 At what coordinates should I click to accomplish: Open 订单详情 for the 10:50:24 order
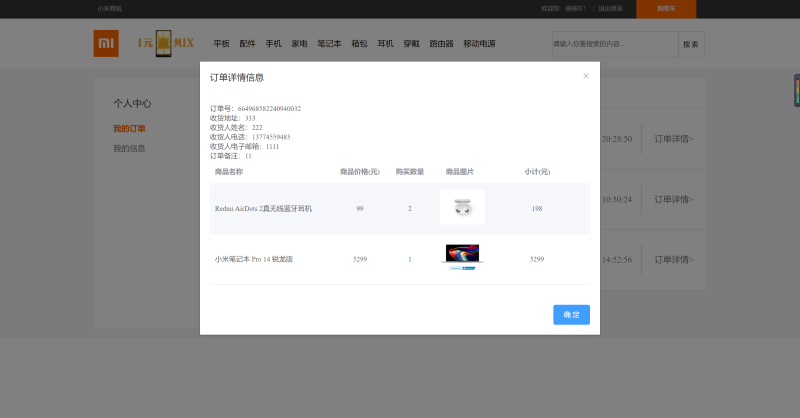point(674,200)
